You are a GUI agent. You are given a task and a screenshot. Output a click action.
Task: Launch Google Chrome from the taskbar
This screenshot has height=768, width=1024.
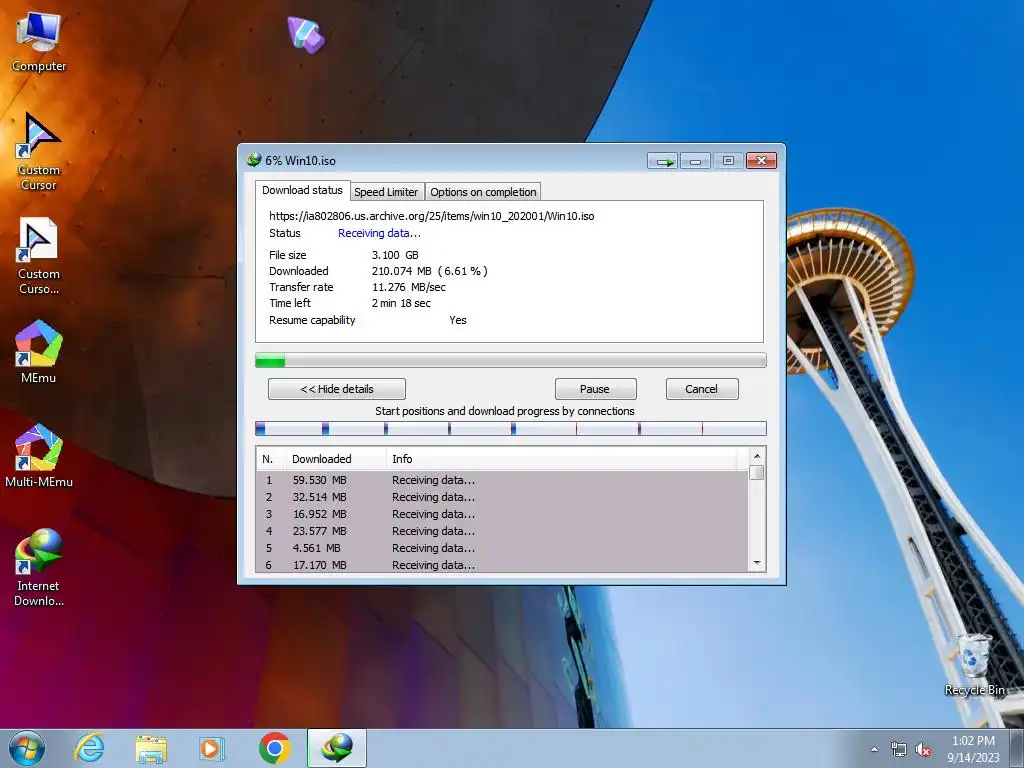[x=274, y=748]
